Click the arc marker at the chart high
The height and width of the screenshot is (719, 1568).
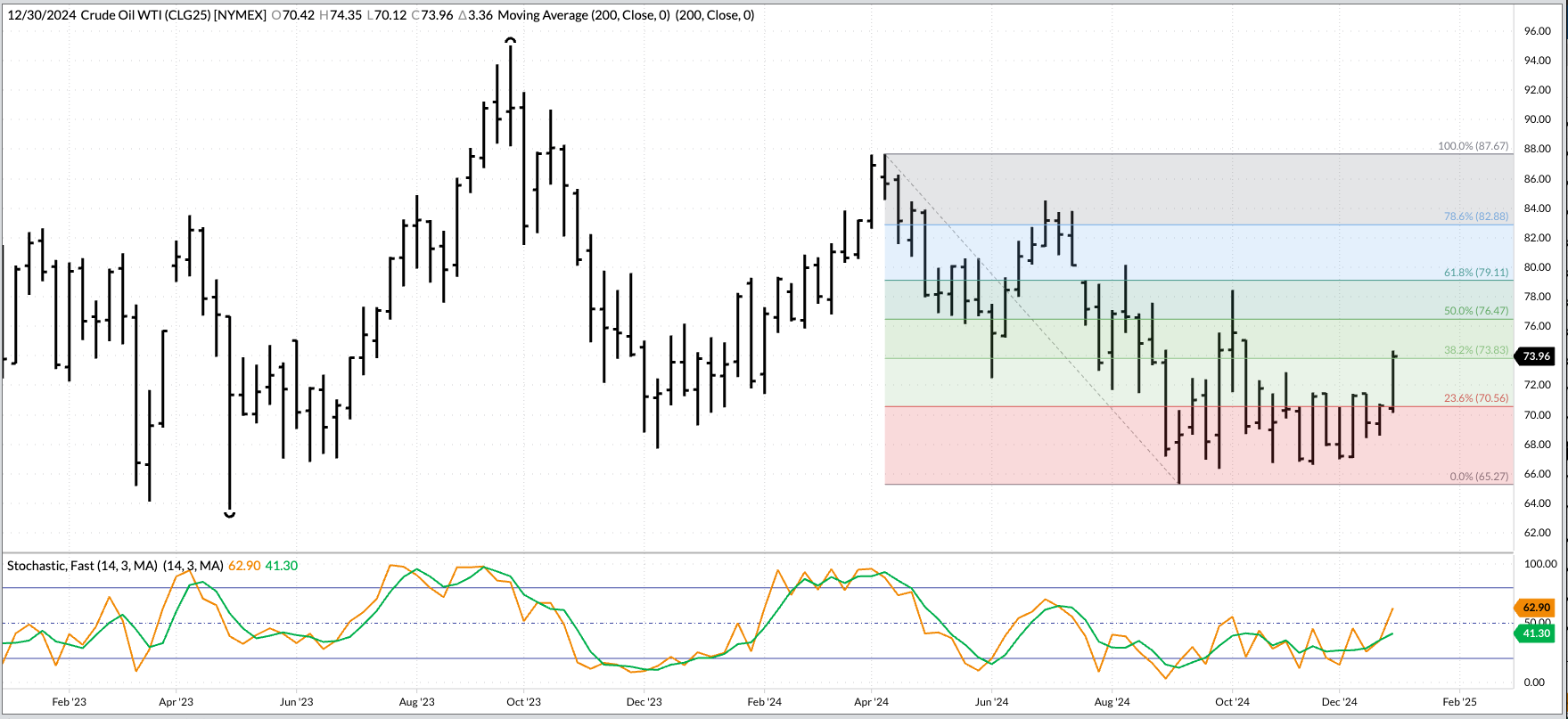click(x=510, y=40)
